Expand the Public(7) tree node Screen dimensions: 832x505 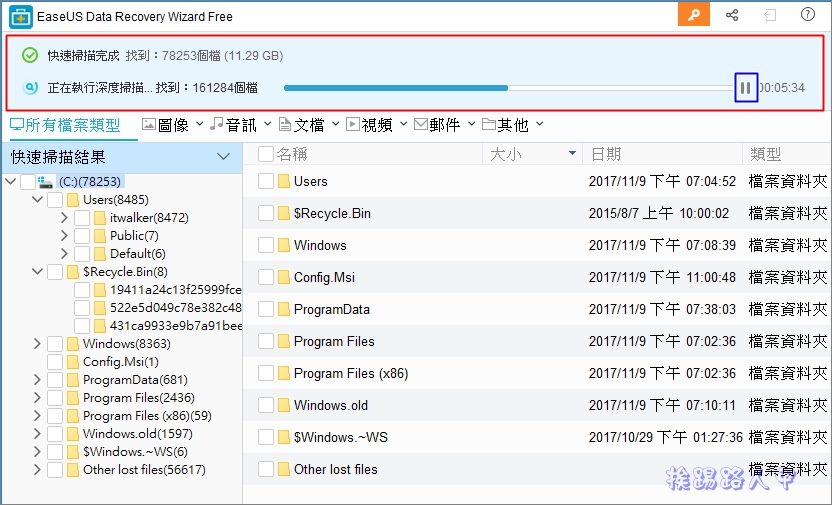[64, 236]
